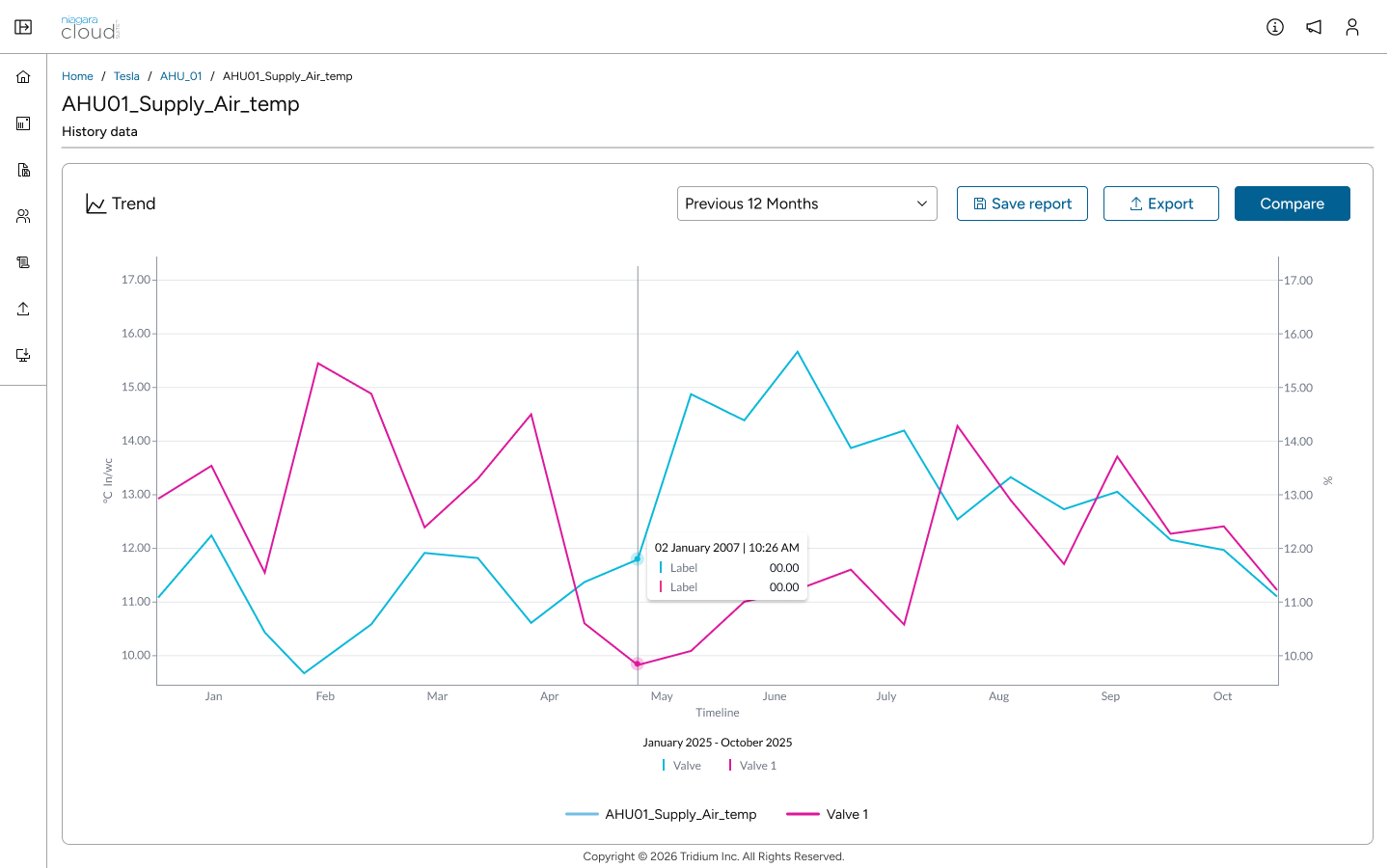
Task: Open announcements megaphone icon
Action: coord(1314,27)
